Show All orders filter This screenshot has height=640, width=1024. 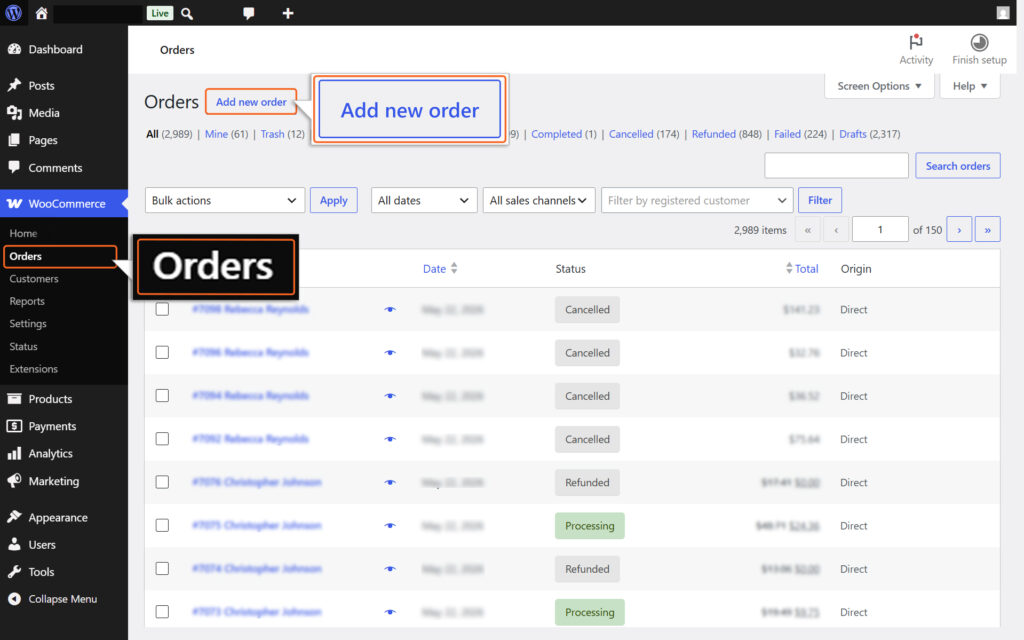[152, 134]
